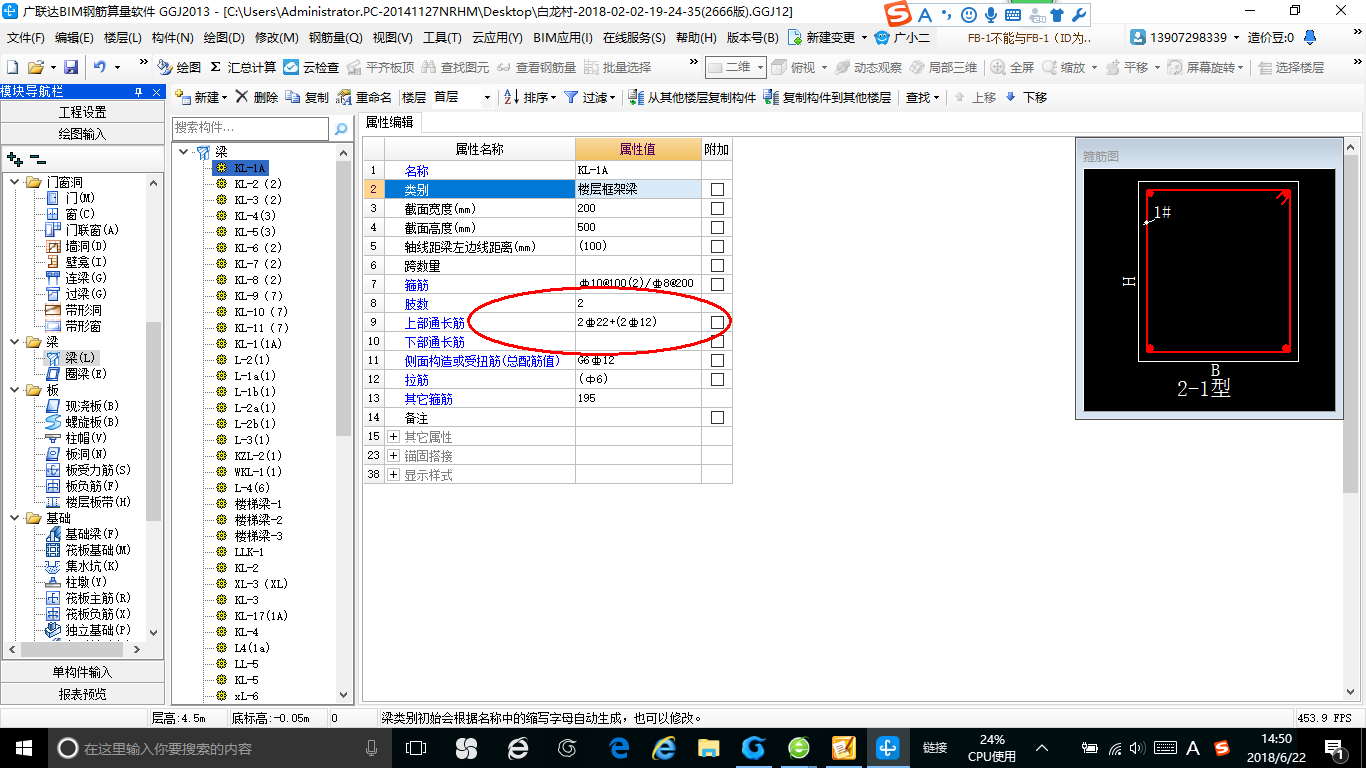Expand 锚固搭接 section
The height and width of the screenshot is (768, 1366).
pos(394,456)
